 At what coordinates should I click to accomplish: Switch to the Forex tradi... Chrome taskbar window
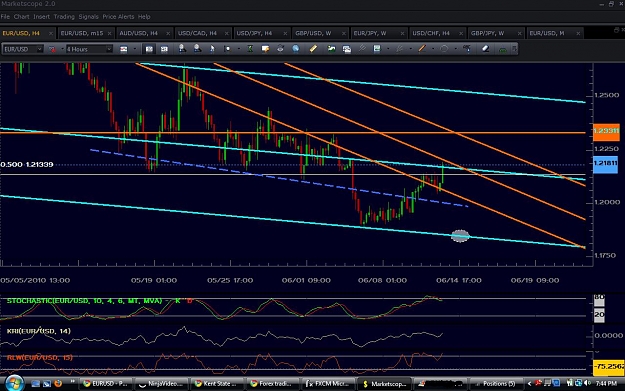(x=272, y=383)
